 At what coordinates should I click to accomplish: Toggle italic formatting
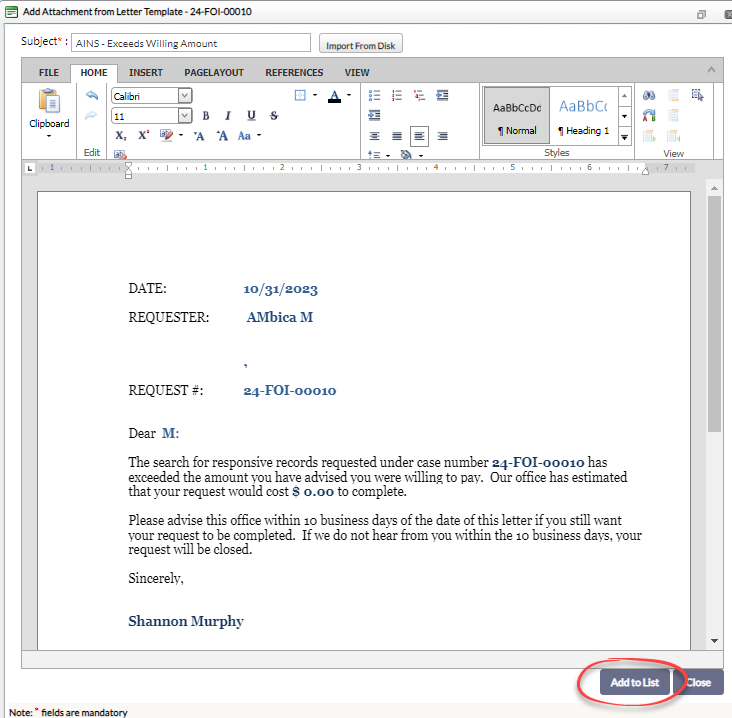tap(228, 116)
